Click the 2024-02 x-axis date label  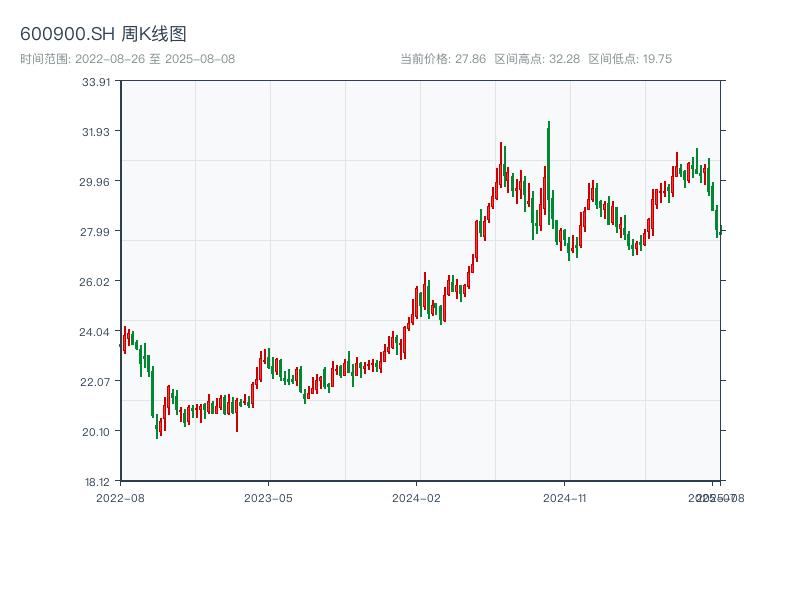coord(416,497)
